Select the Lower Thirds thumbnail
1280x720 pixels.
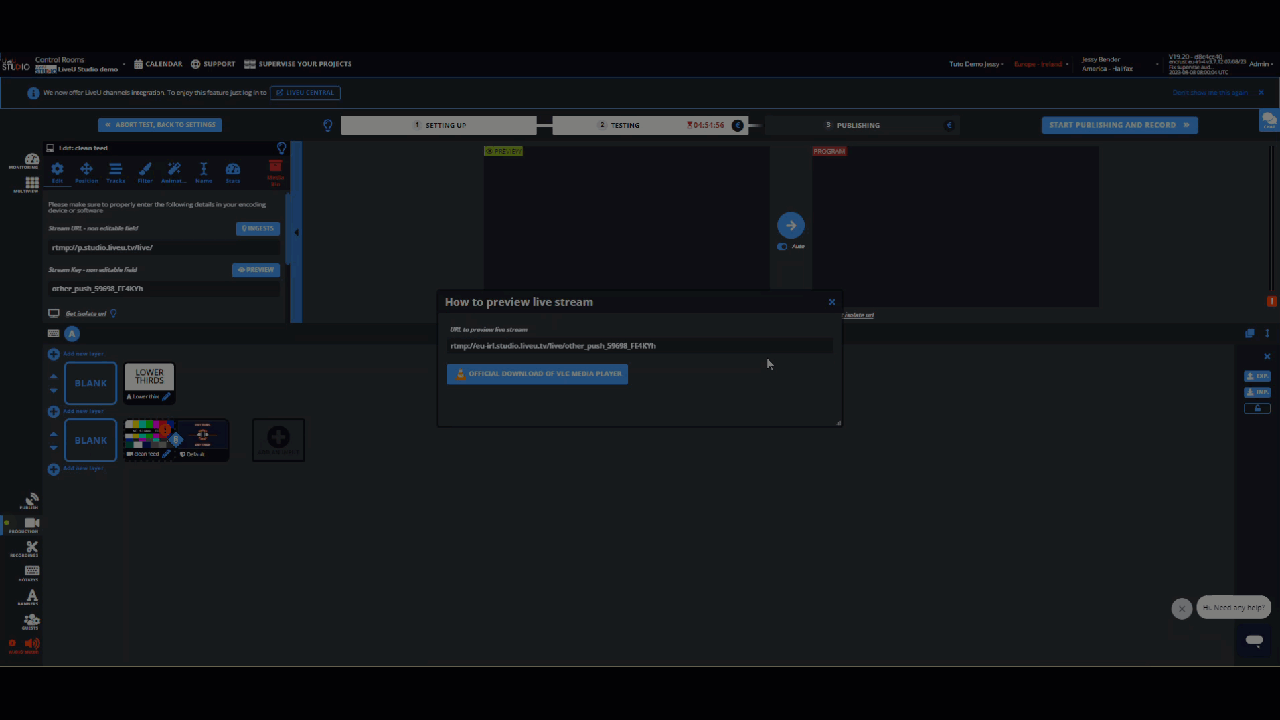tap(149, 378)
